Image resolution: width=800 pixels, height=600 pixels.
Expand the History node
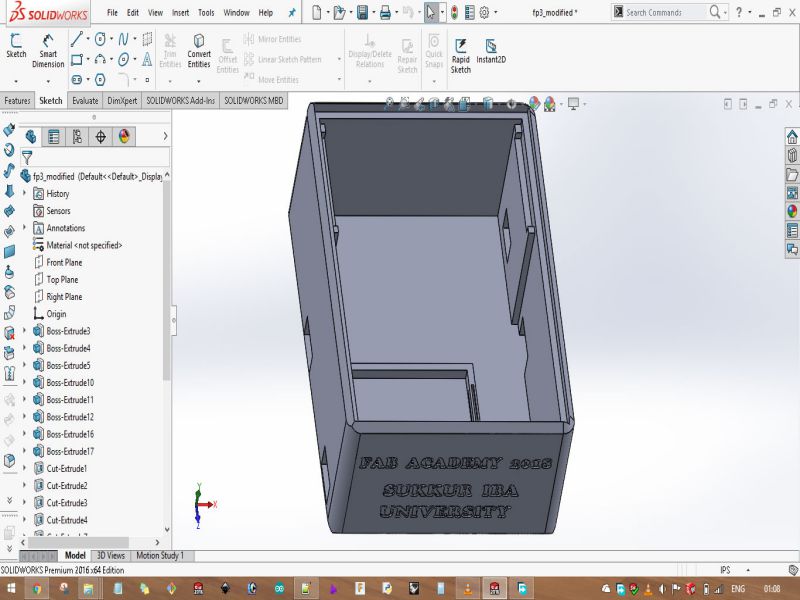click(x=24, y=193)
